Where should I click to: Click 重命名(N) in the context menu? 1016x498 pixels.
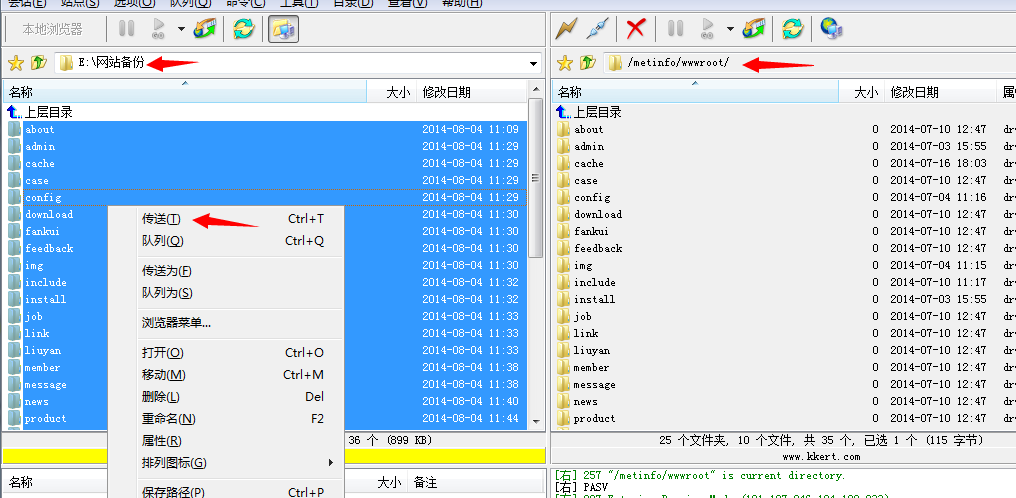(x=168, y=419)
